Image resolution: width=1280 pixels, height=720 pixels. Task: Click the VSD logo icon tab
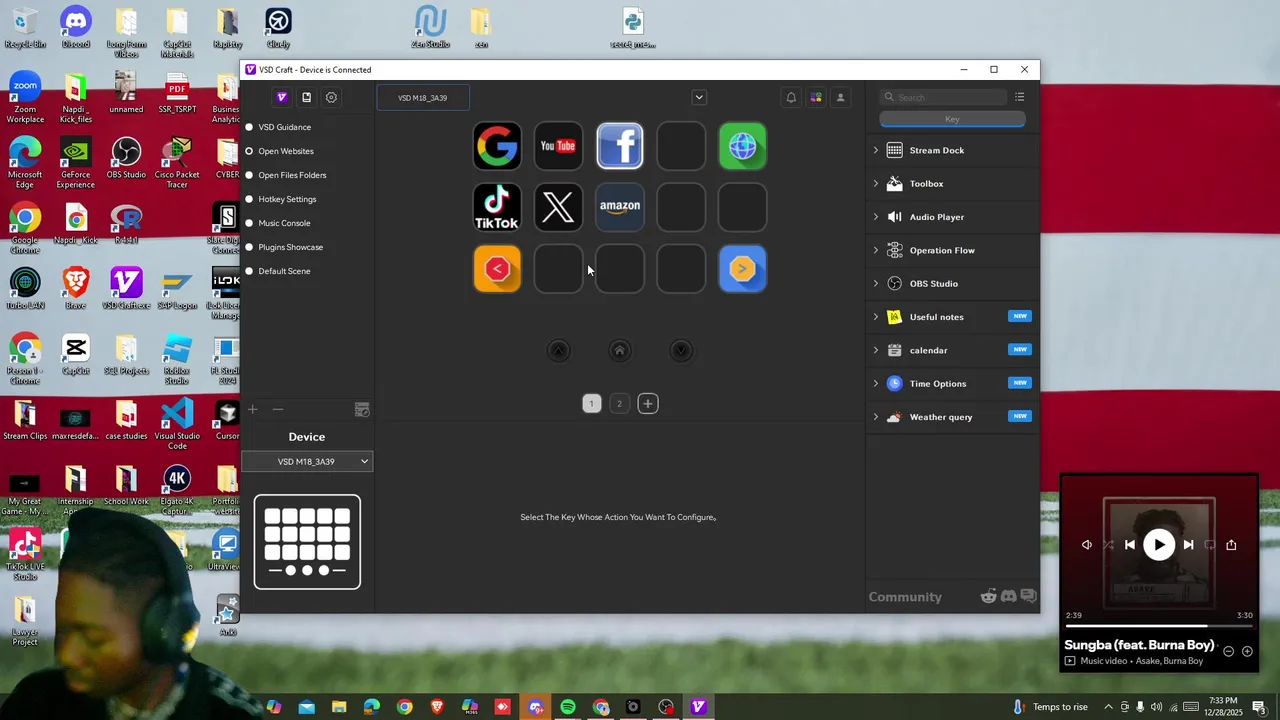coord(282,97)
